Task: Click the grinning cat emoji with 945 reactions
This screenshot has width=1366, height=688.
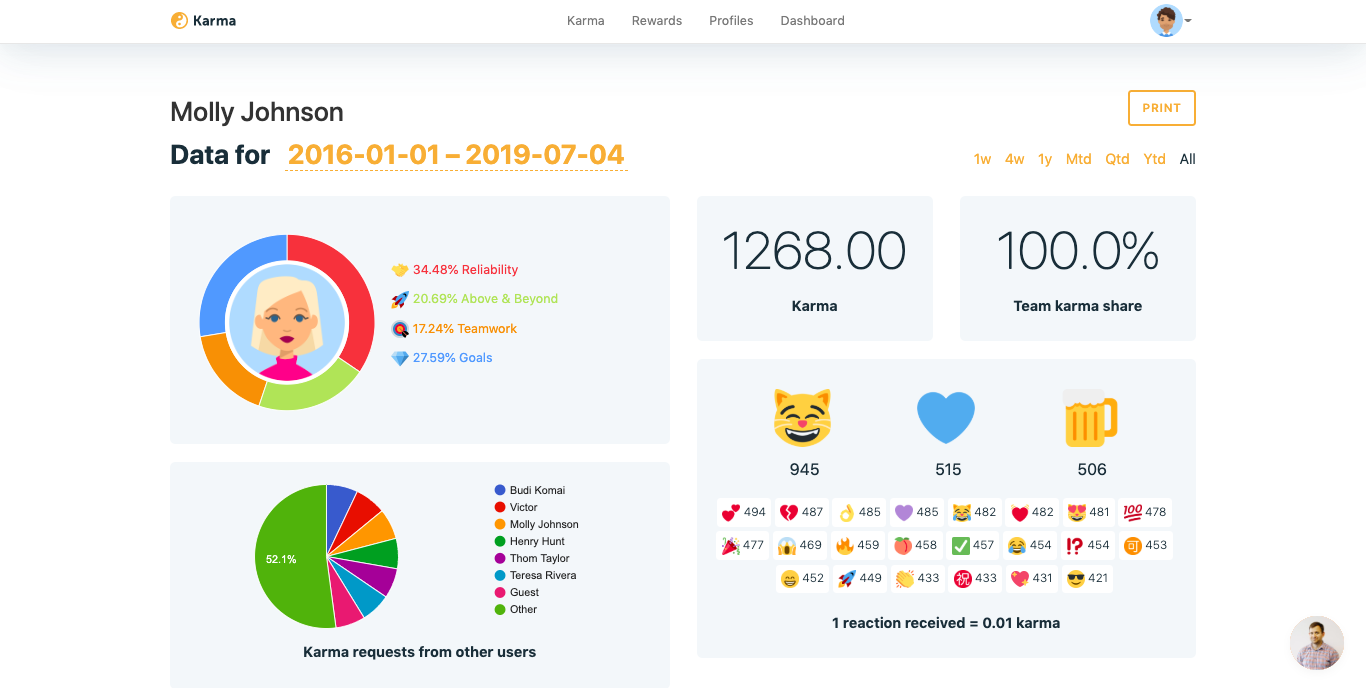Action: click(803, 417)
